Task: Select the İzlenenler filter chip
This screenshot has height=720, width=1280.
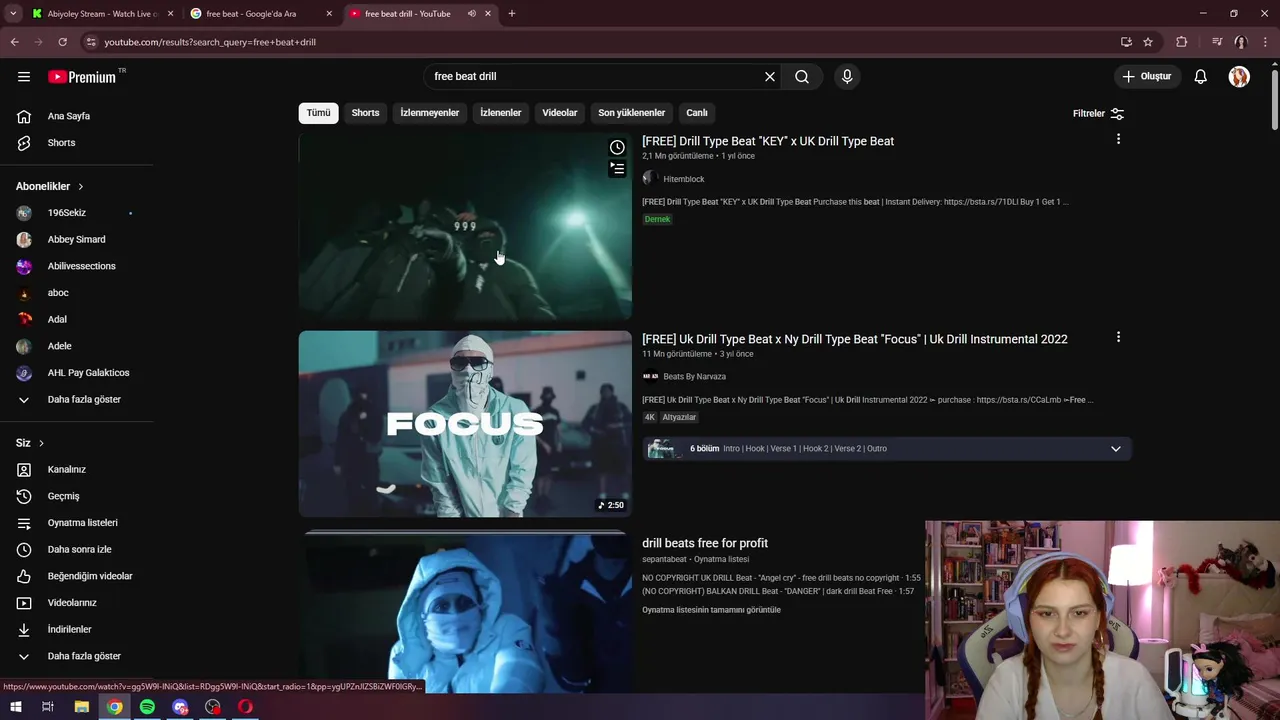Action: tap(500, 113)
